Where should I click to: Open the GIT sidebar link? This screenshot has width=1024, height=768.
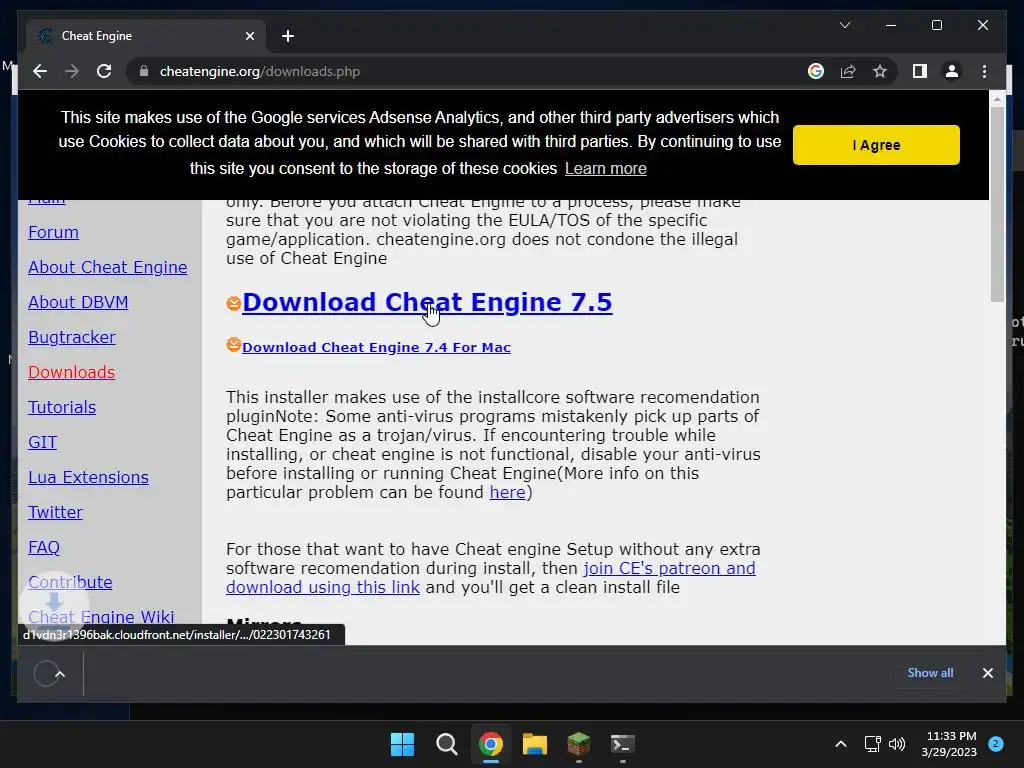(42, 443)
